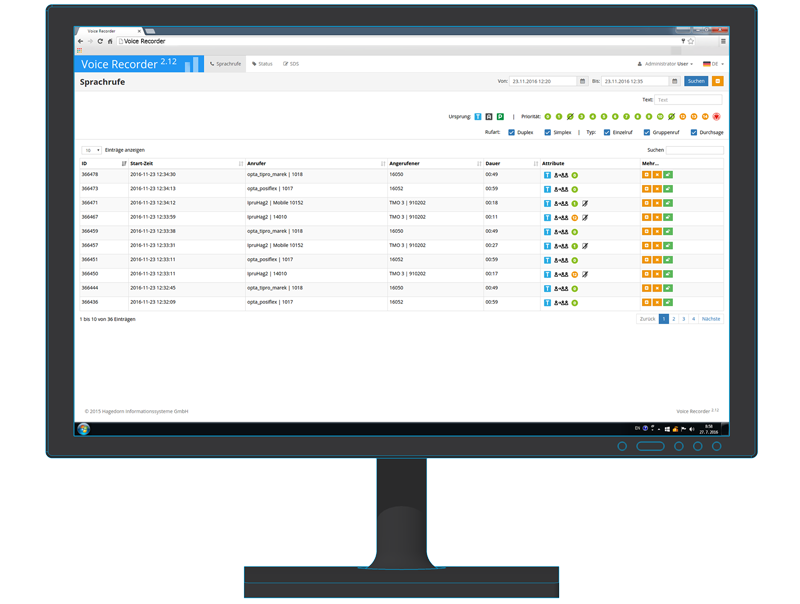
Task: Expand the Administrator User dropdown
Action: pyautogui.click(x=666, y=64)
